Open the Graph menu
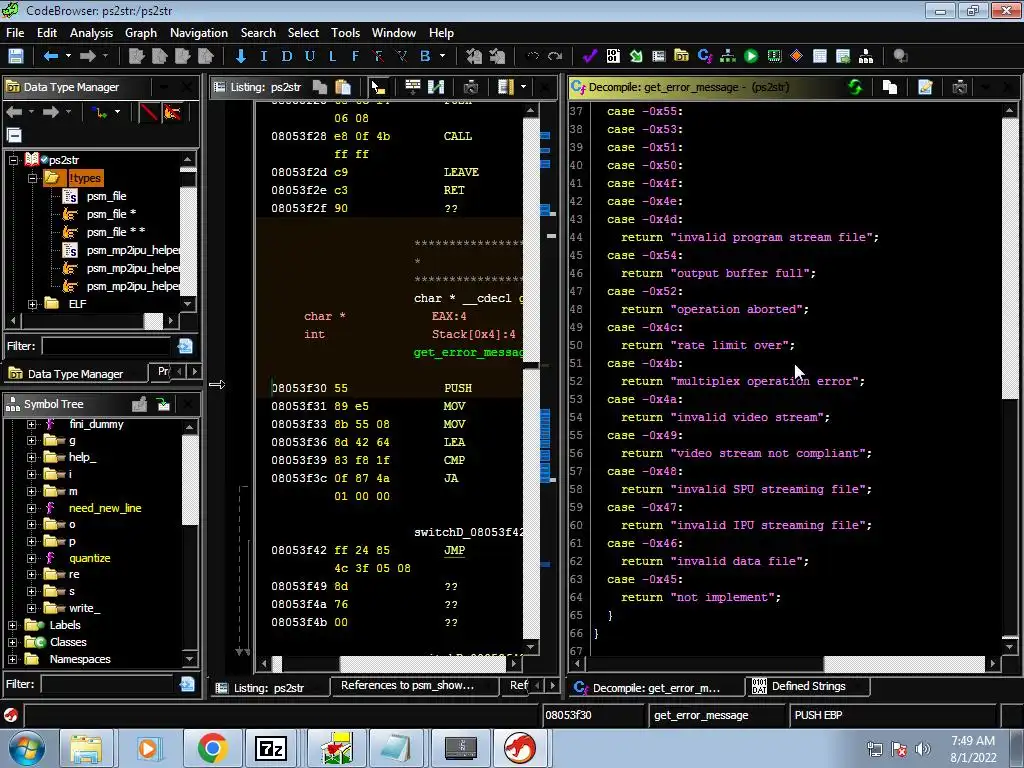 (141, 33)
